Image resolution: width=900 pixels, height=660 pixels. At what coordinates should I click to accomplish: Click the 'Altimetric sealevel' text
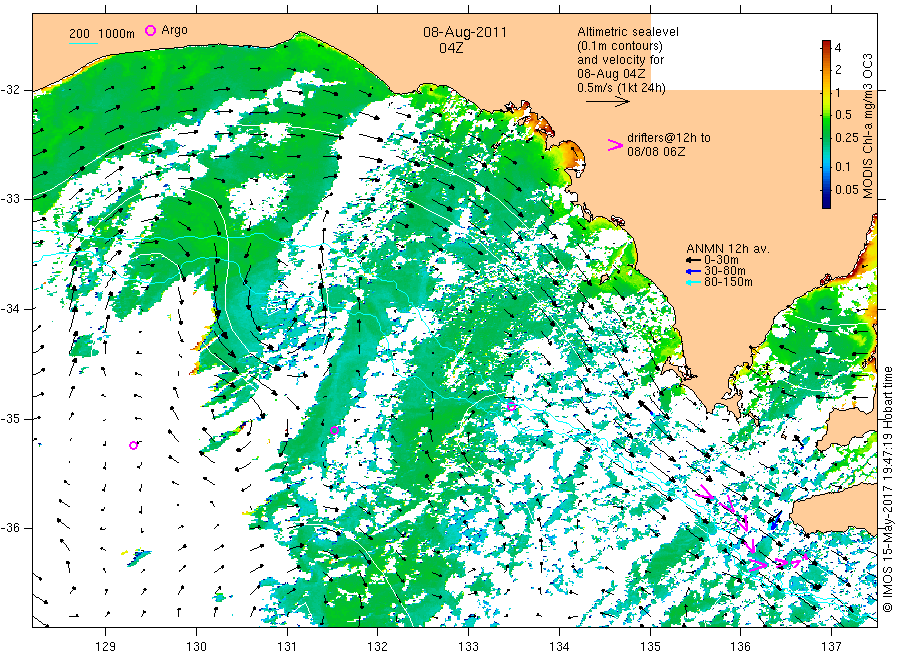click(x=628, y=32)
